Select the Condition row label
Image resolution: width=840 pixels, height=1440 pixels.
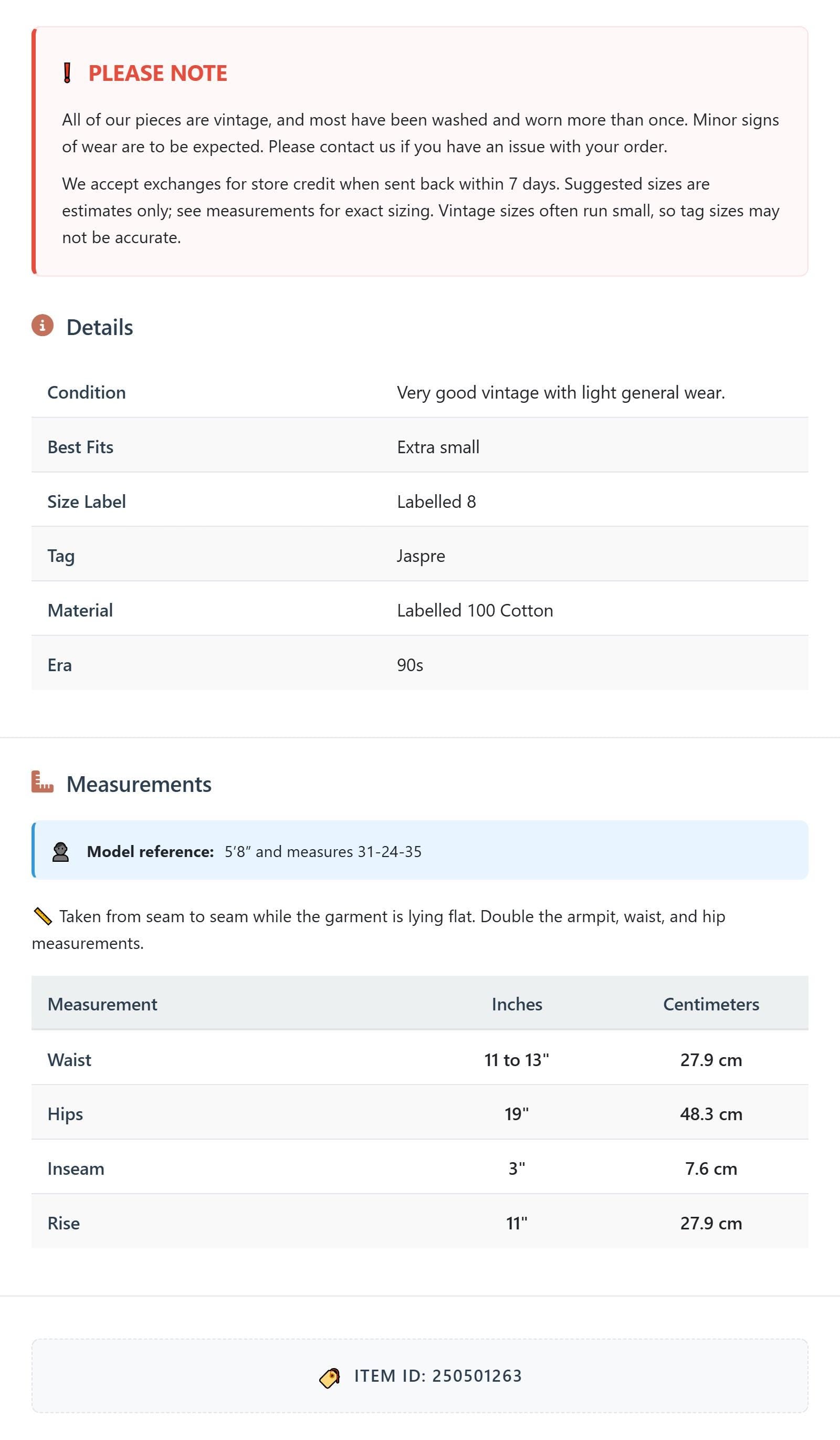click(86, 393)
